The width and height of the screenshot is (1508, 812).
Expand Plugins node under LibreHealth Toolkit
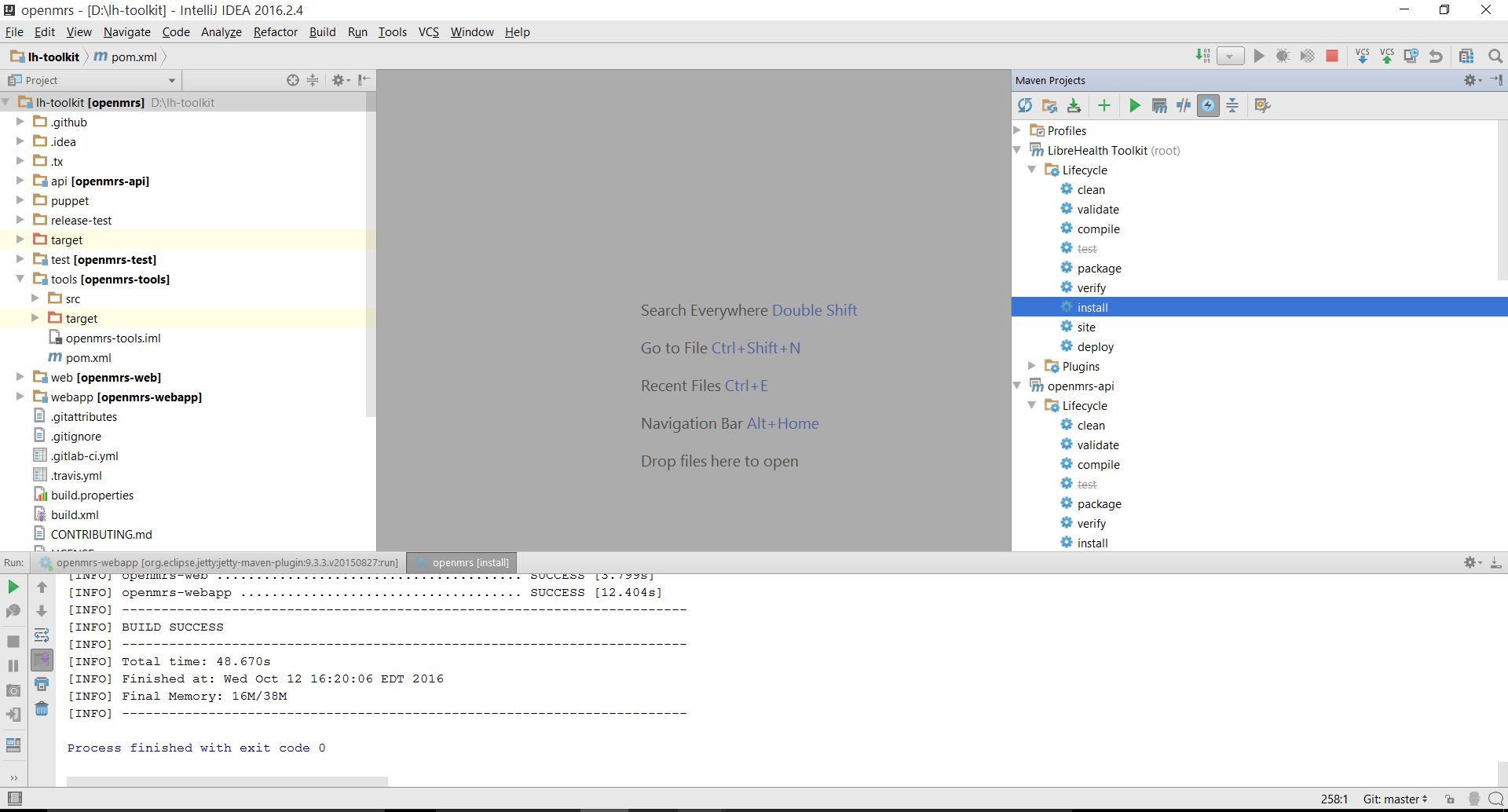pyautogui.click(x=1032, y=366)
